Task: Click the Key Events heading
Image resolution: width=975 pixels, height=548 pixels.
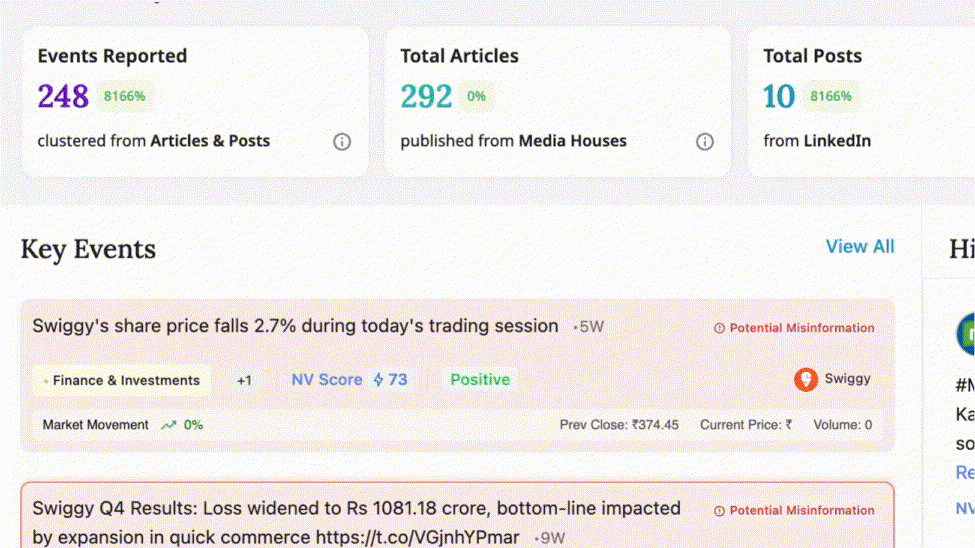Action: (88, 249)
